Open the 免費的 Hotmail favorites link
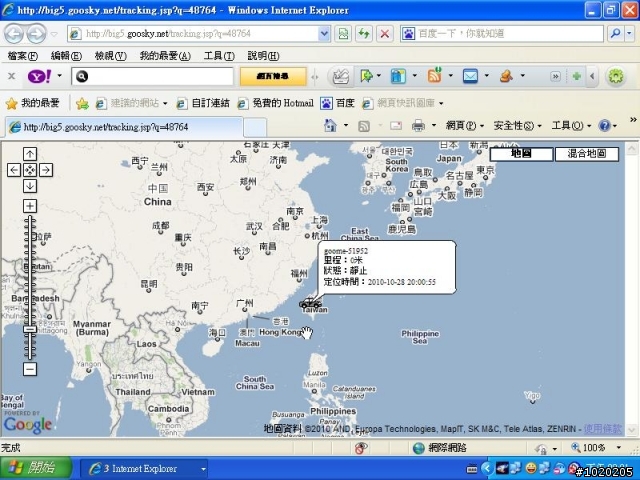 (276, 104)
